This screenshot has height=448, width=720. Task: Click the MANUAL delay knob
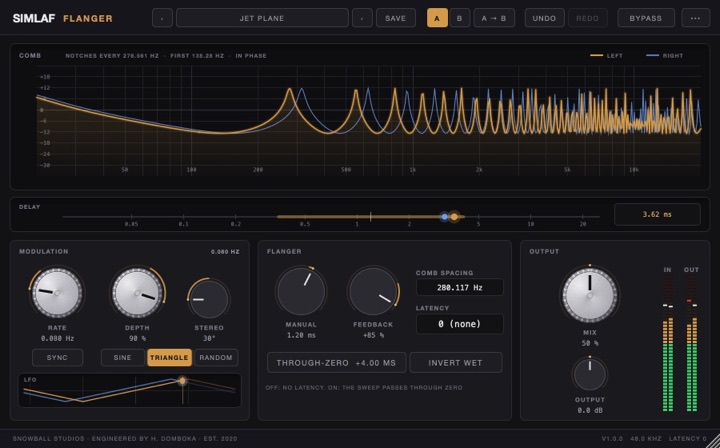point(301,291)
